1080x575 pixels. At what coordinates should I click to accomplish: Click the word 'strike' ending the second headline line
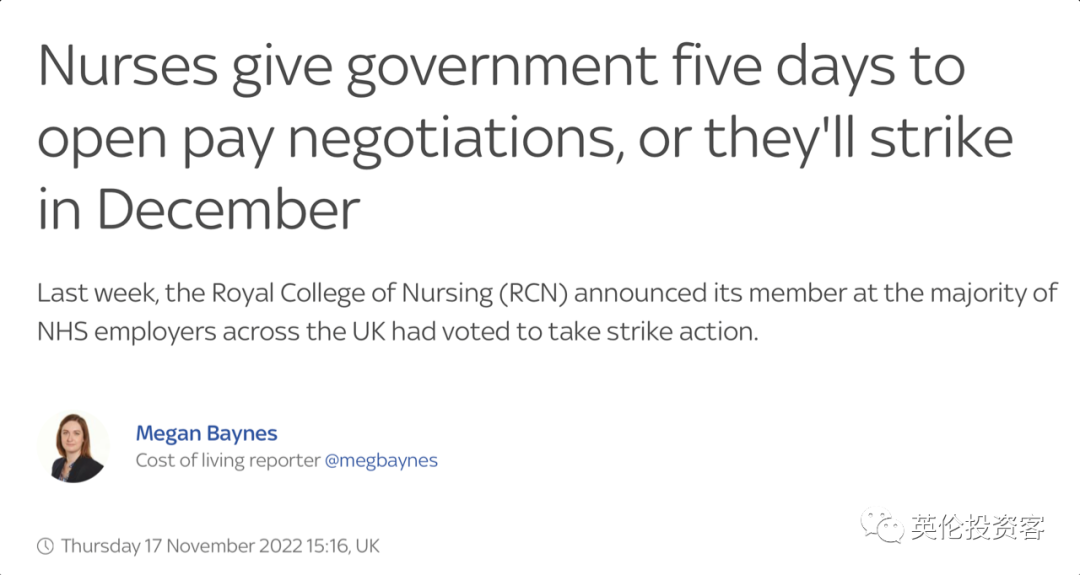coord(942,136)
